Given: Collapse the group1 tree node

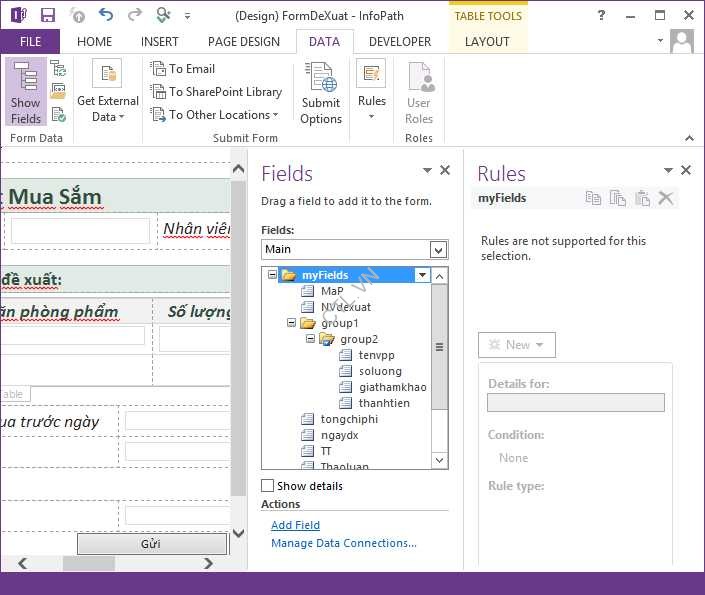Looking at the screenshot, I should coord(292,323).
